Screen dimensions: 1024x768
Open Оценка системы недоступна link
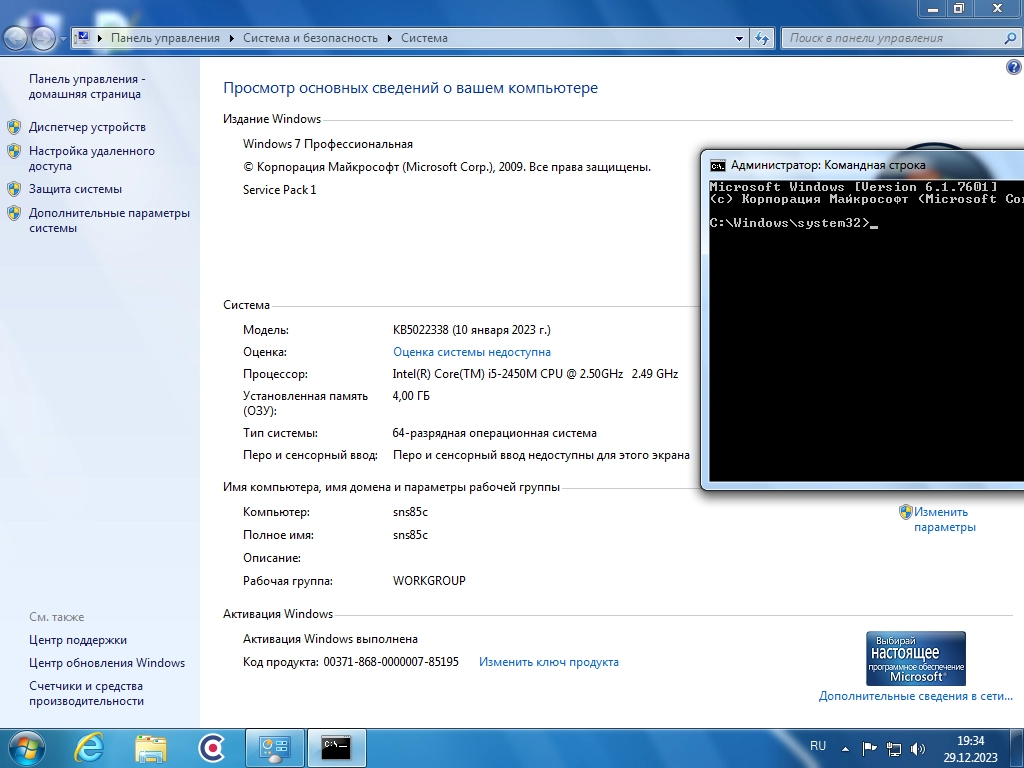tap(472, 351)
